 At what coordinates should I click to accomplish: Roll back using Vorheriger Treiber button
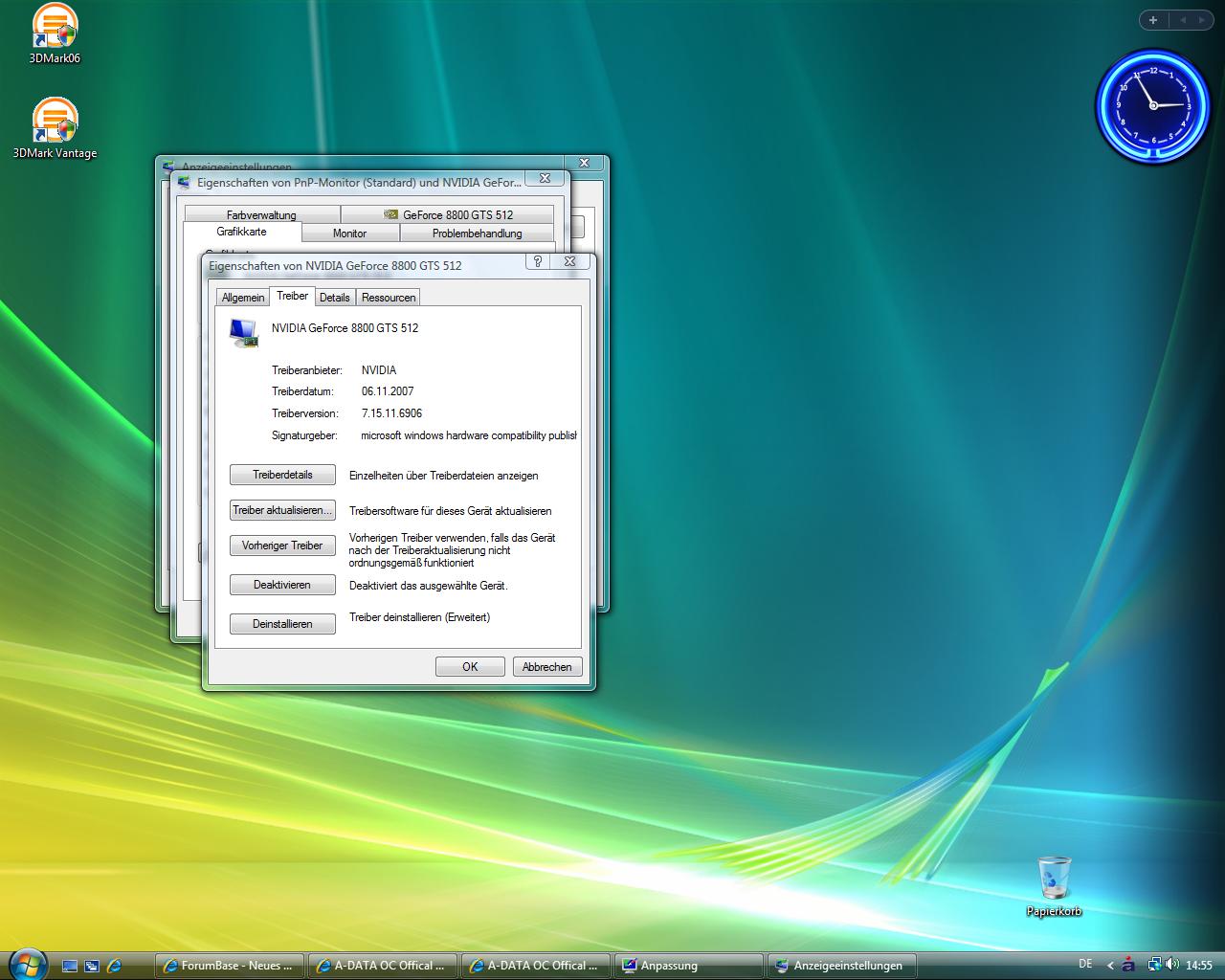(282, 546)
